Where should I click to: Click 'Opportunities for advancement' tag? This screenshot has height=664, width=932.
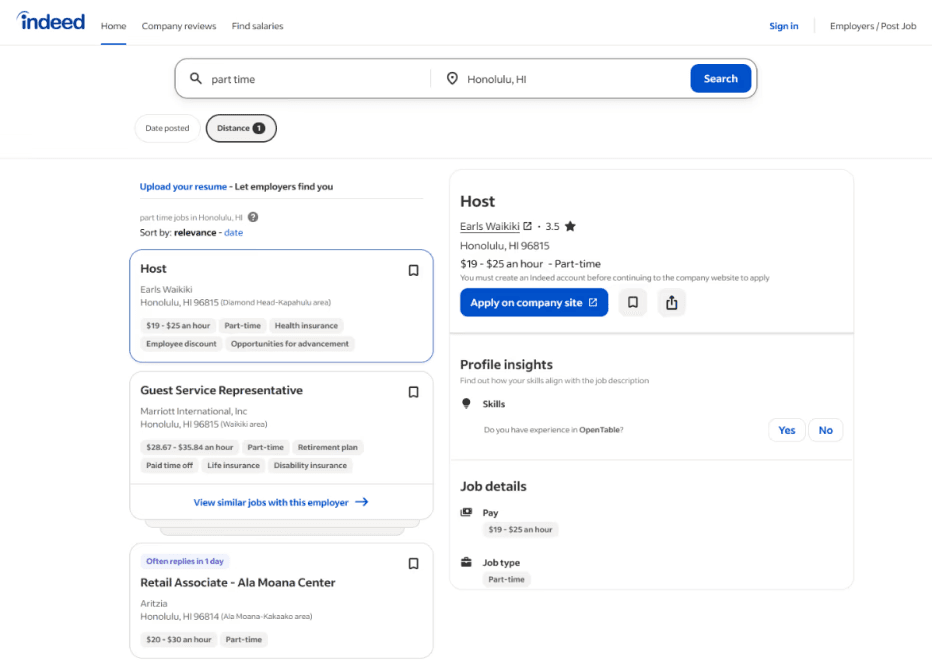tap(289, 344)
